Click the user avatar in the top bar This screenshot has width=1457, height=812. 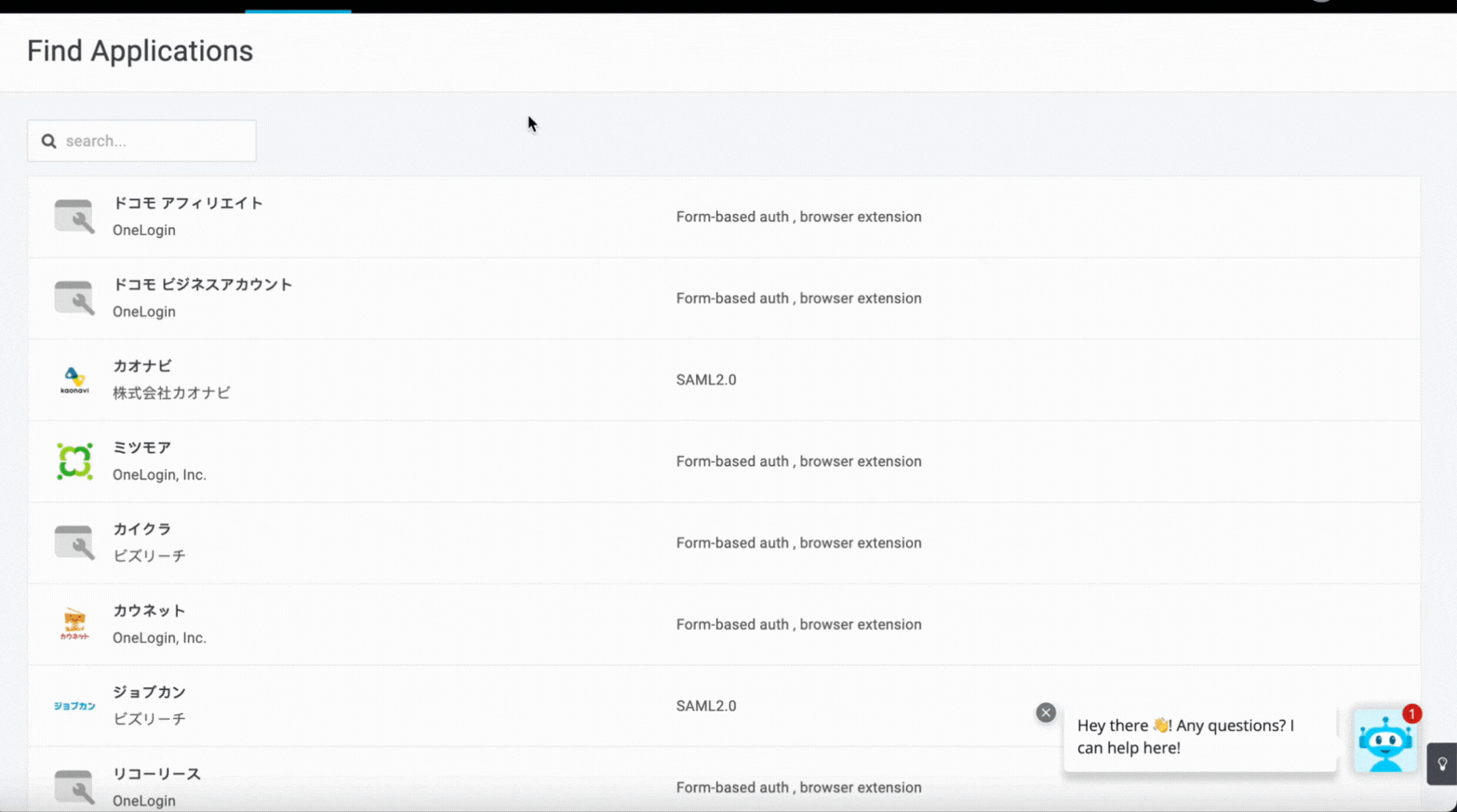[x=1321, y=3]
